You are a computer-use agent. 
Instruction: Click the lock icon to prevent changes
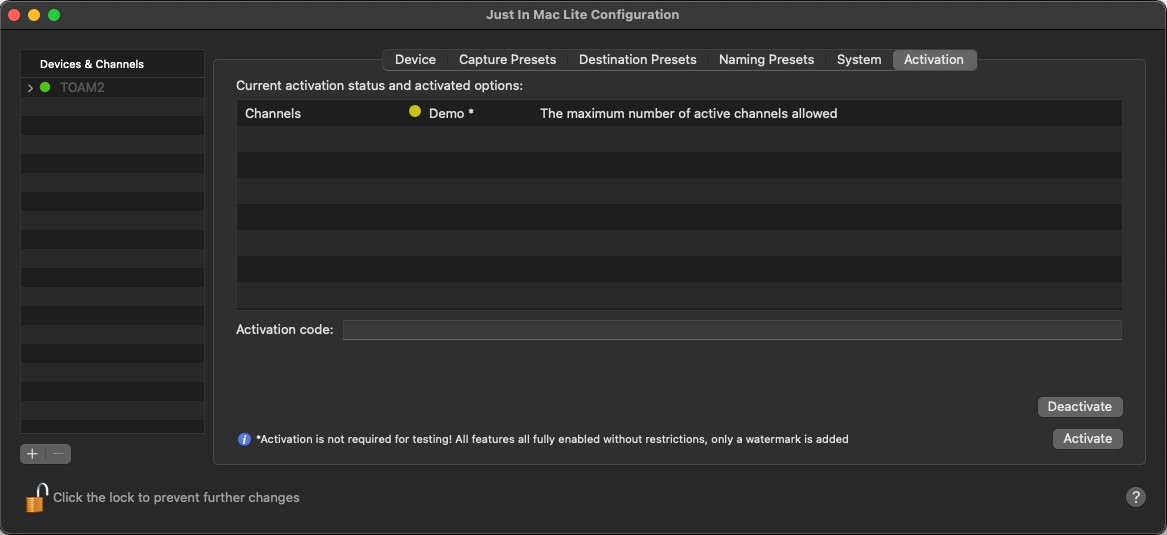tap(37, 497)
